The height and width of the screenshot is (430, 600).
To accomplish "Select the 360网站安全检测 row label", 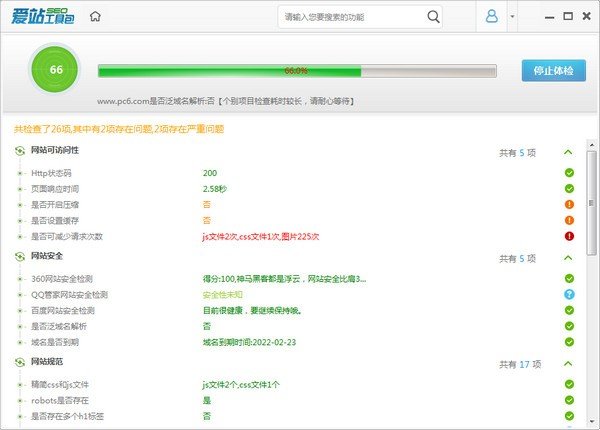I will (x=62, y=279).
